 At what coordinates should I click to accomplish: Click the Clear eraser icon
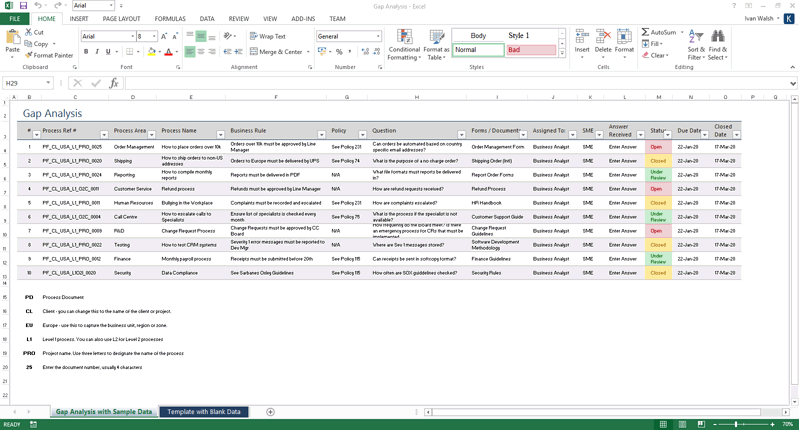[x=646, y=55]
